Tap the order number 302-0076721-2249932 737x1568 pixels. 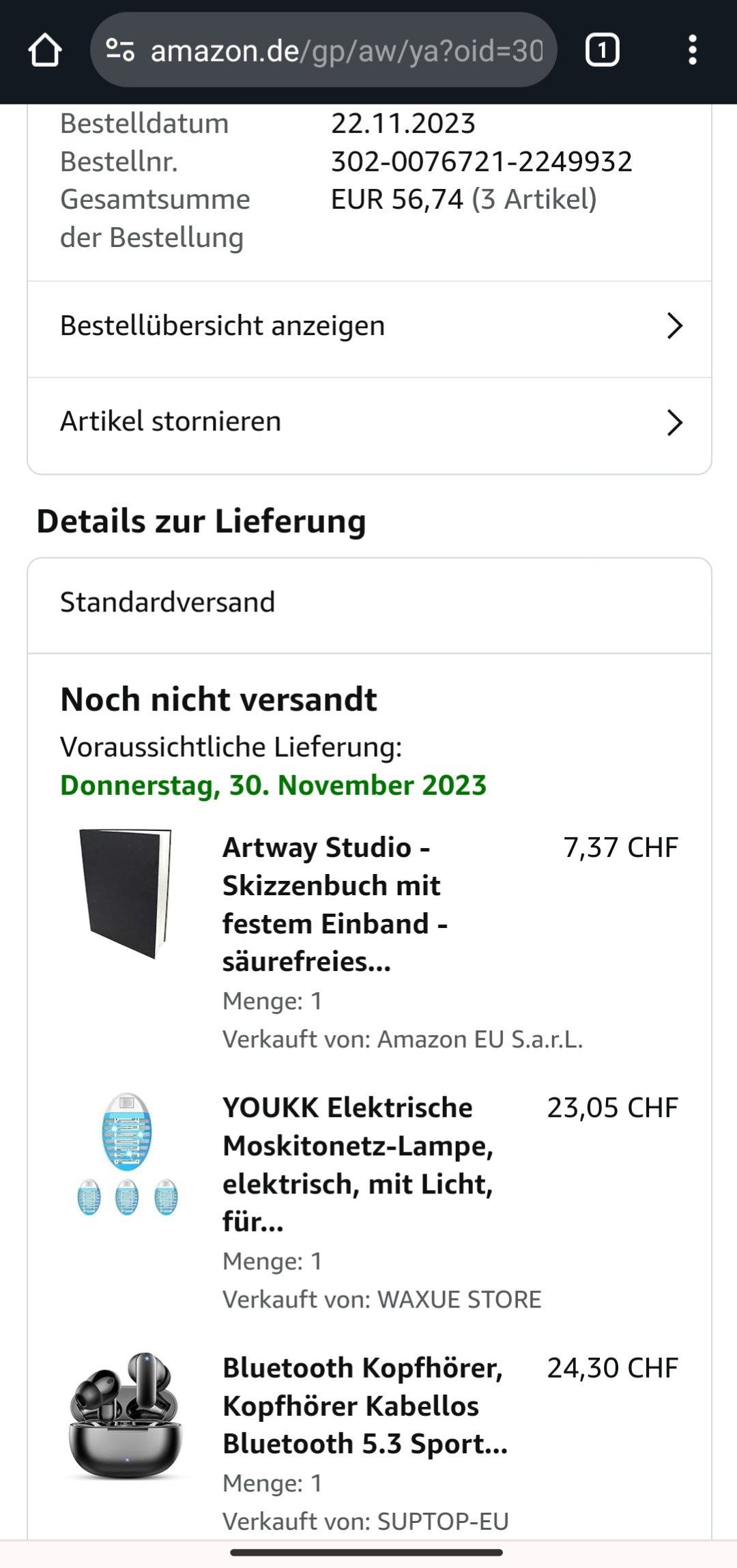point(482,162)
